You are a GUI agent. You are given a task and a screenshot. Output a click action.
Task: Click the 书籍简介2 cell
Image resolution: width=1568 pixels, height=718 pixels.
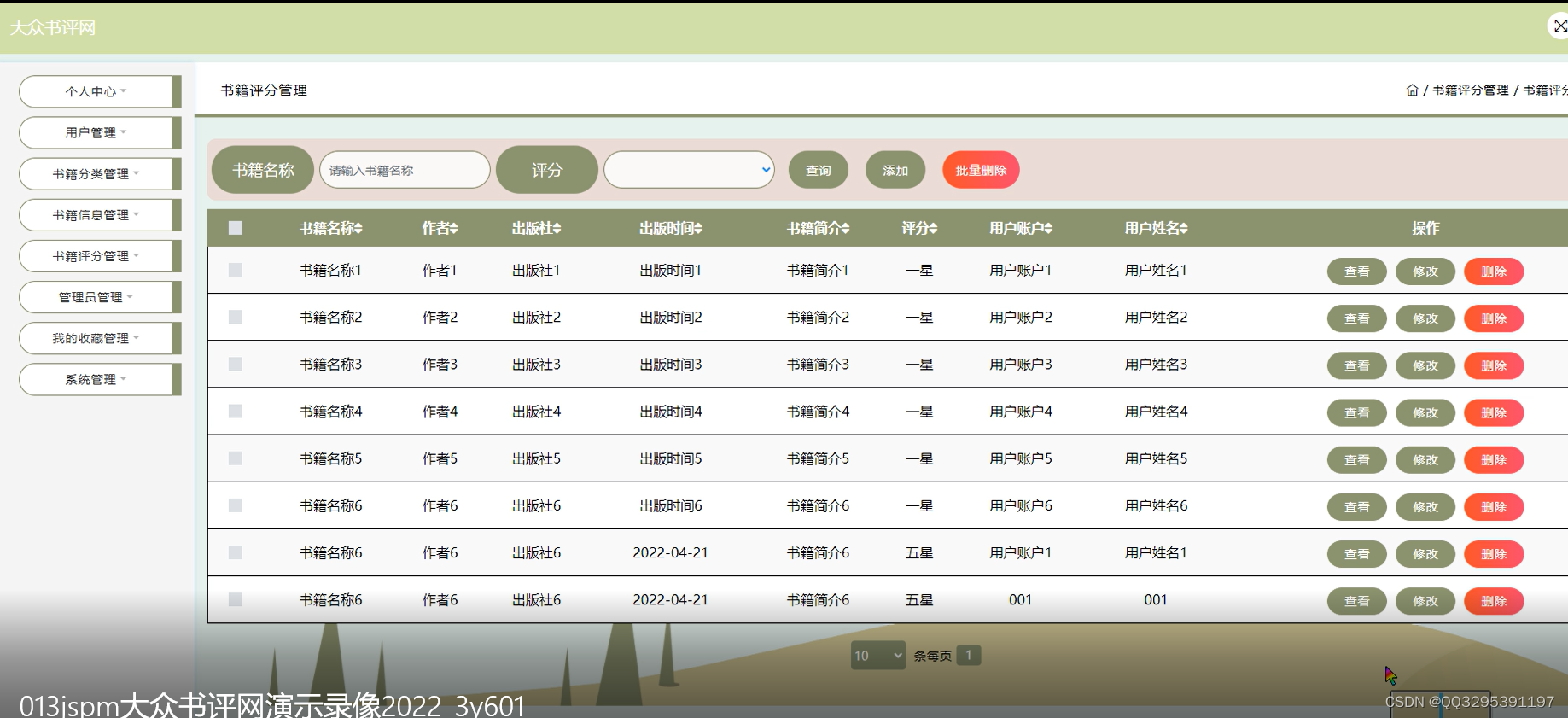pyautogui.click(x=818, y=318)
